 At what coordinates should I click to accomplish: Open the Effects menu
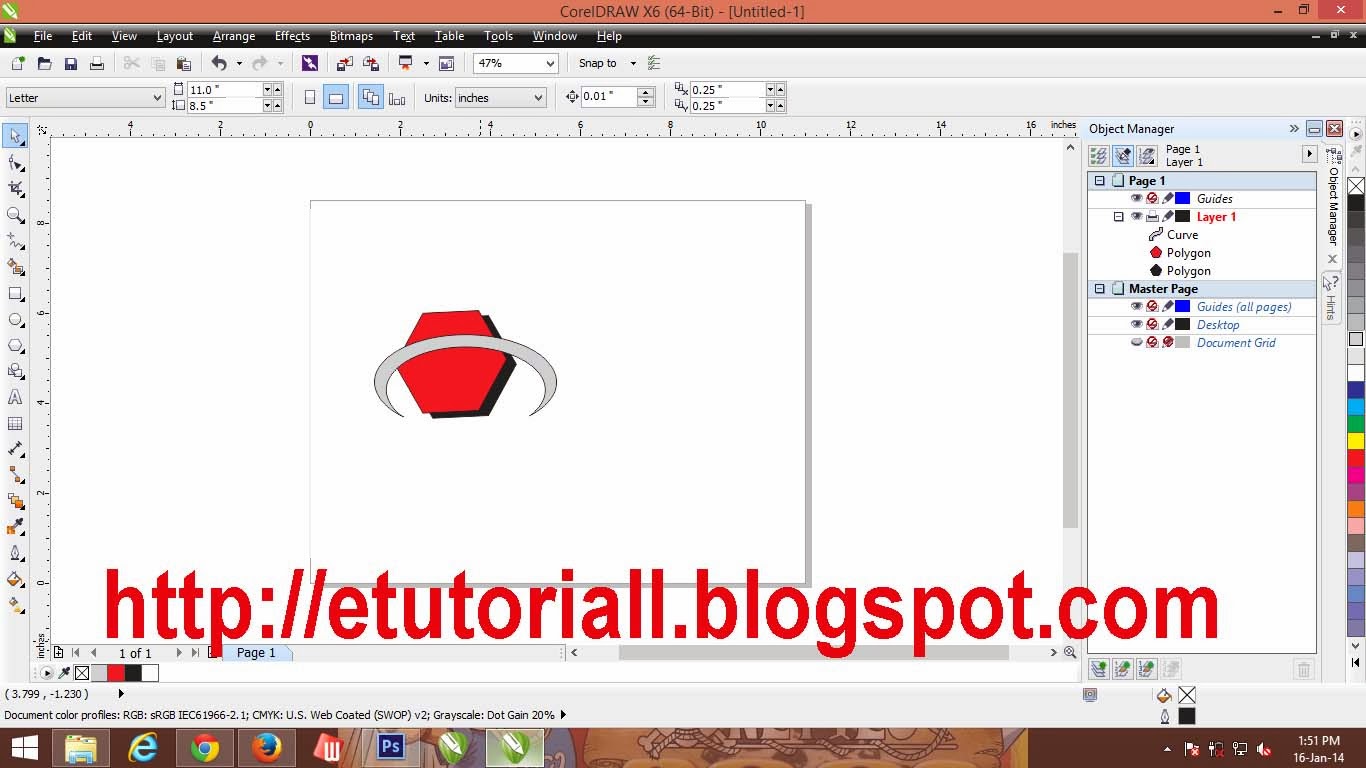292,36
